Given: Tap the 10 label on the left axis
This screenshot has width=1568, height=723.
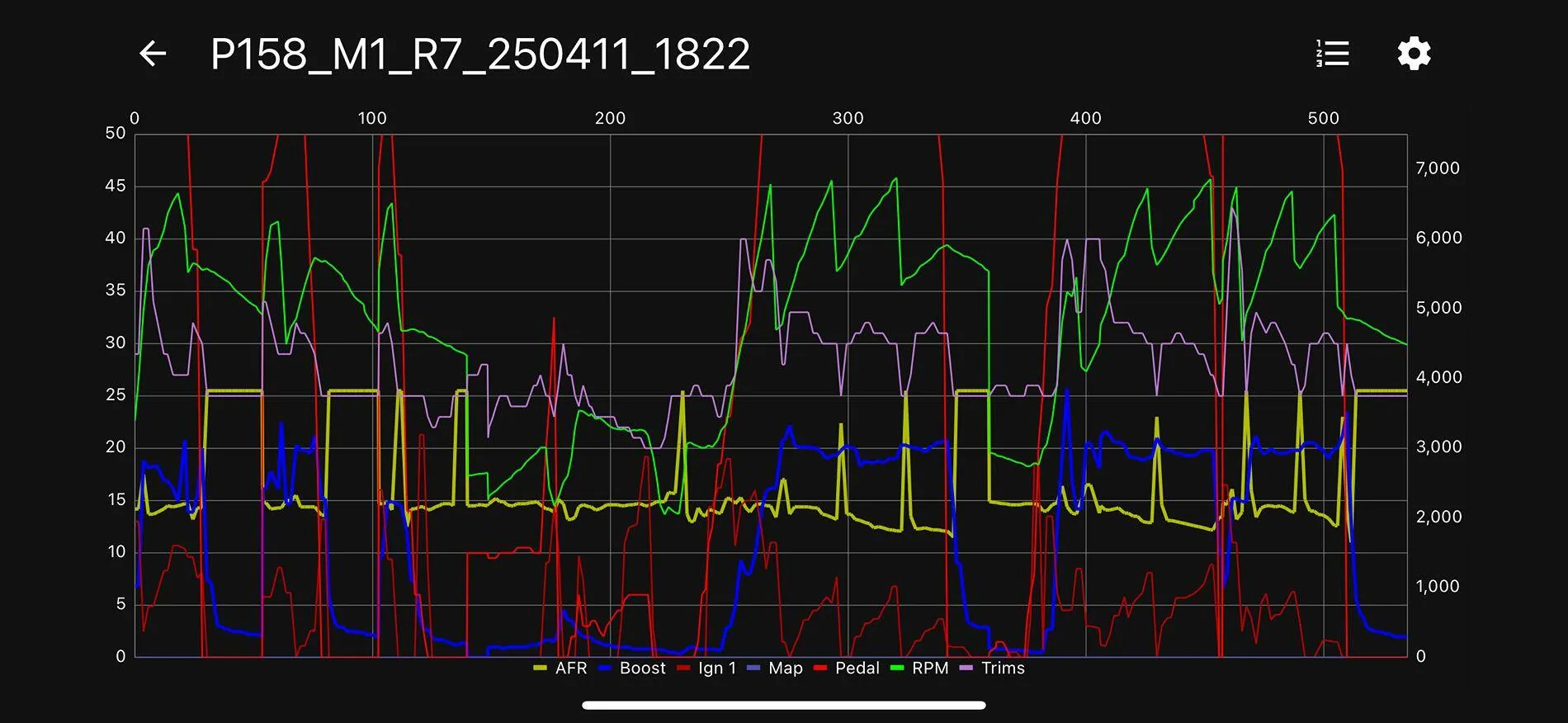Looking at the screenshot, I should [x=116, y=551].
